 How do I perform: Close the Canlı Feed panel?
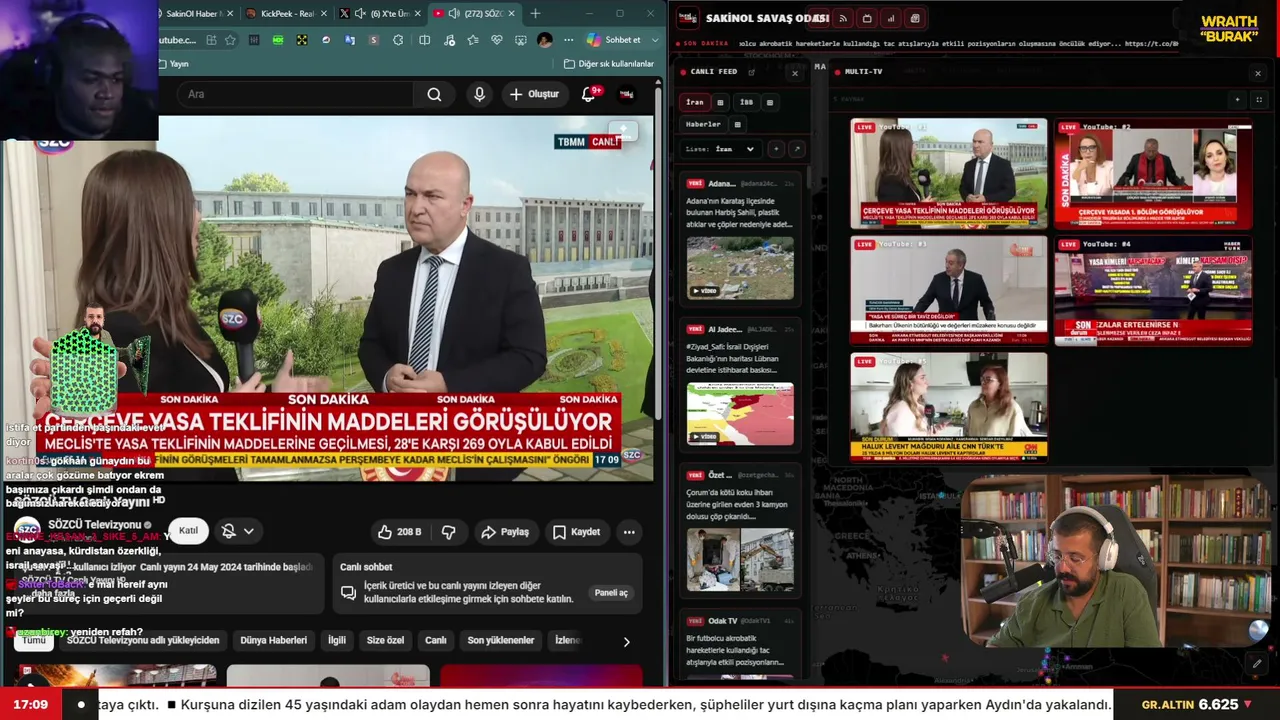[795, 73]
